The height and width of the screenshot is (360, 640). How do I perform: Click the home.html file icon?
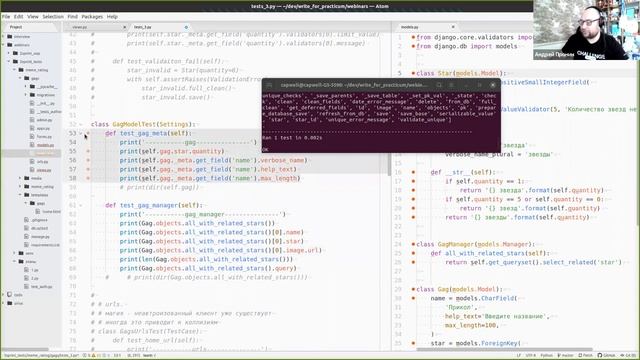pos(38,211)
